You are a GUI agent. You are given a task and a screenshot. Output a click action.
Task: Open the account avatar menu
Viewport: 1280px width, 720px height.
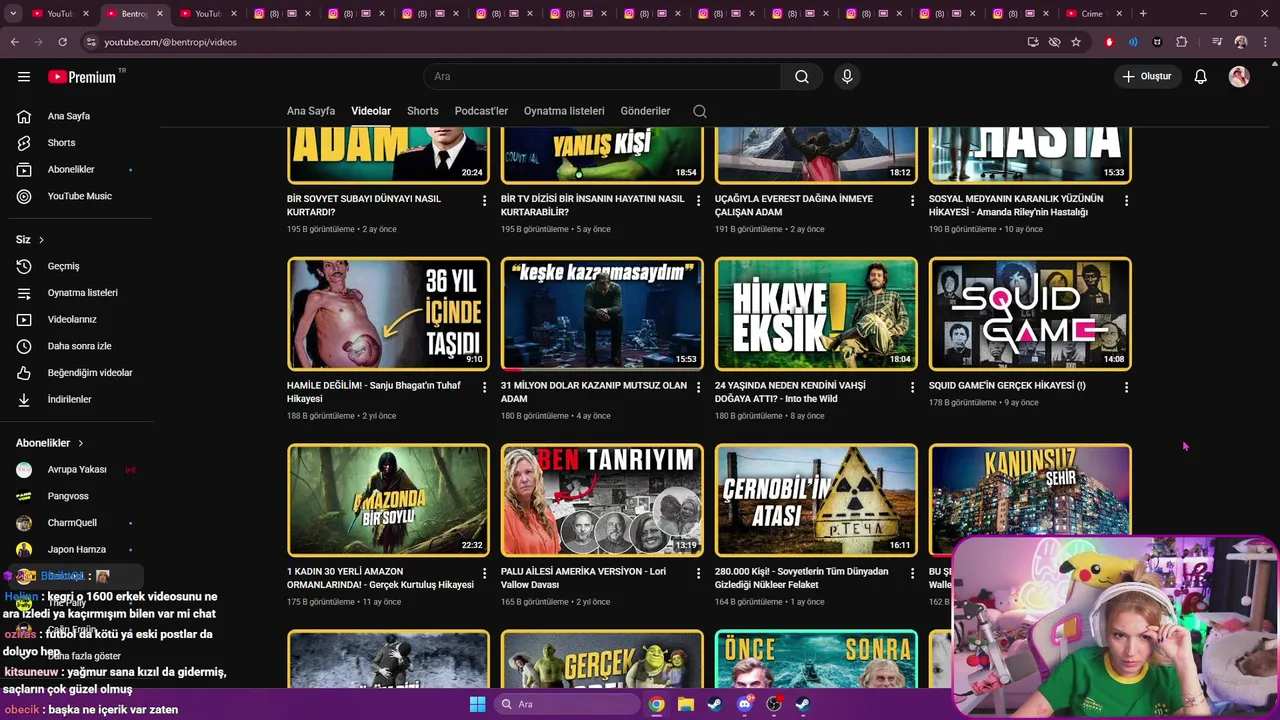click(x=1239, y=77)
